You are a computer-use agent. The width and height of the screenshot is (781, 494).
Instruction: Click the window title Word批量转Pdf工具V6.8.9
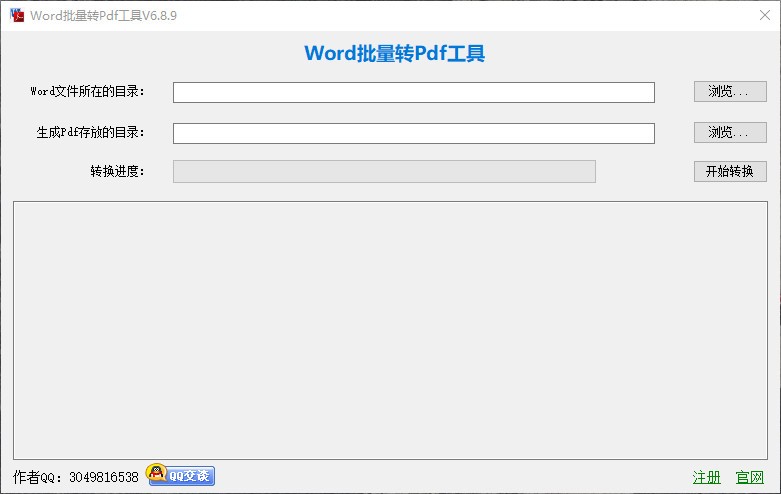pyautogui.click(x=103, y=15)
